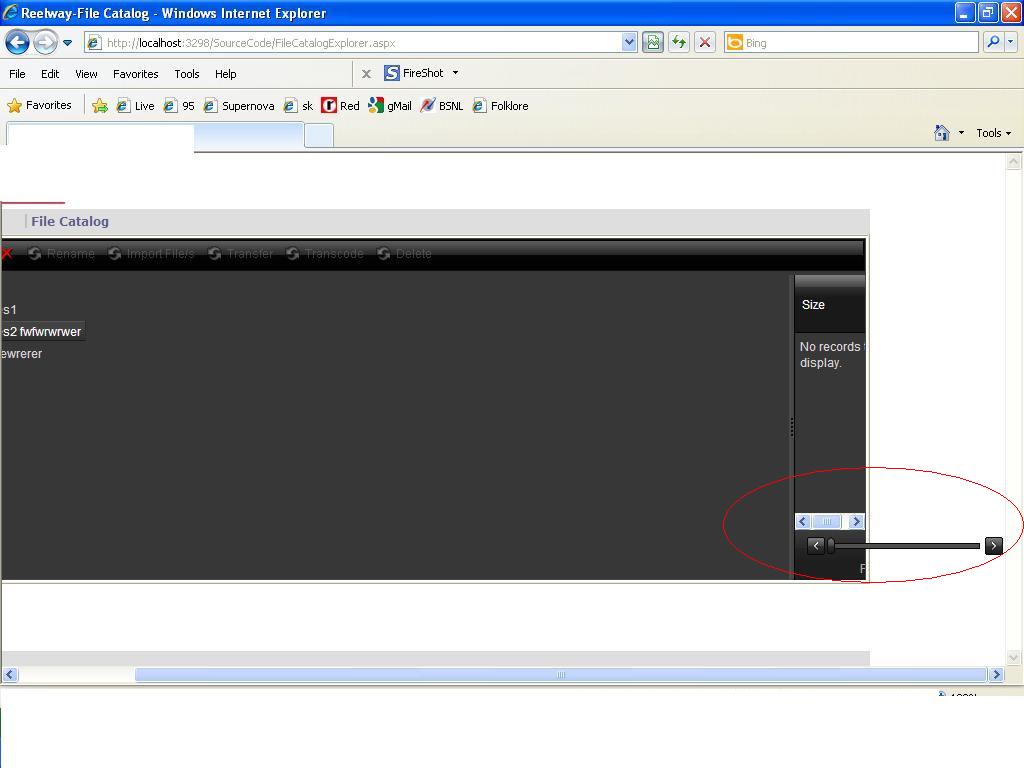1024x768 pixels.
Task: Click the Rename toolbar button
Action: click(x=62, y=253)
